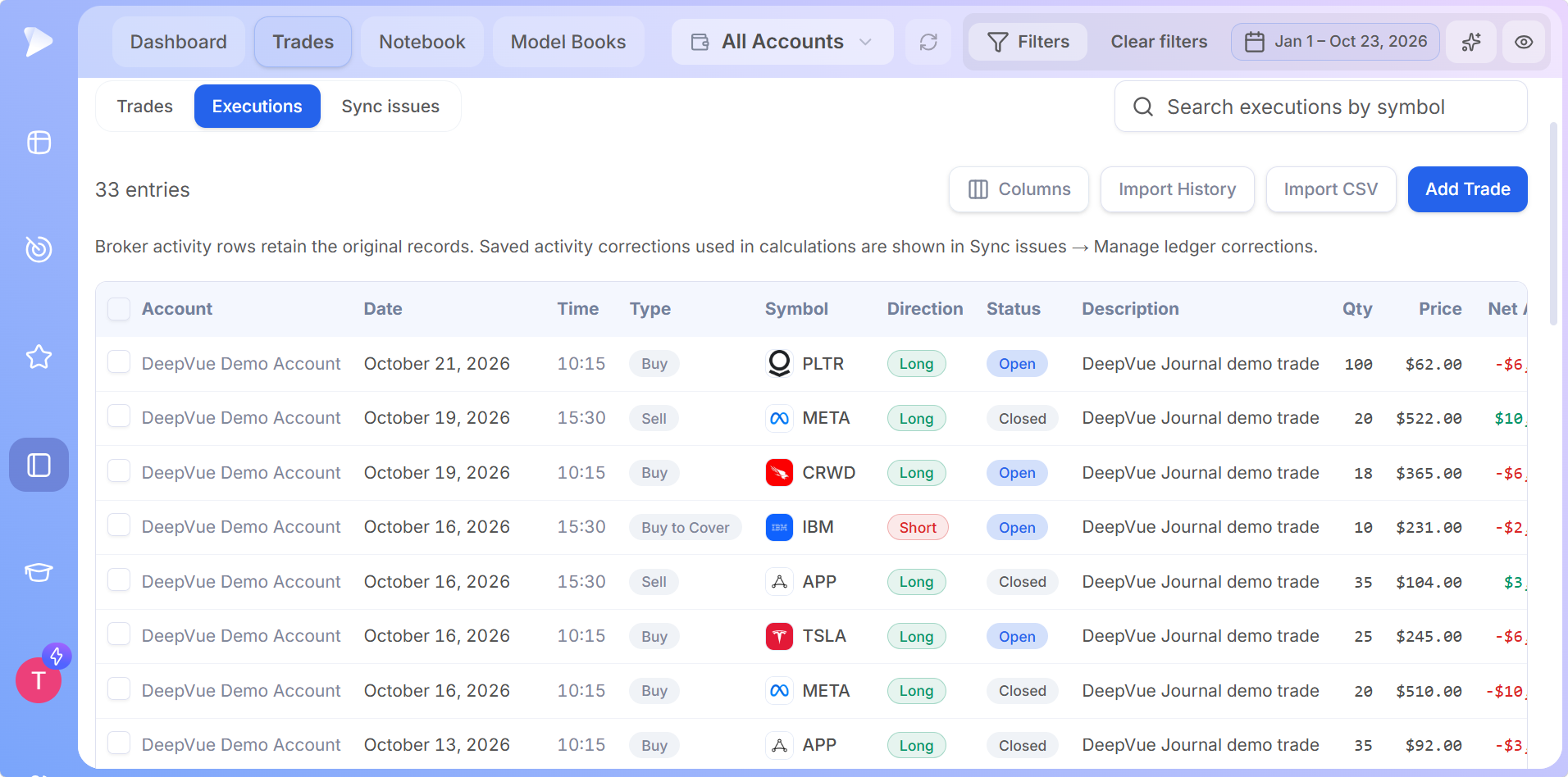Check the CRWD row checkbox
The height and width of the screenshot is (777, 1568).
119,471
